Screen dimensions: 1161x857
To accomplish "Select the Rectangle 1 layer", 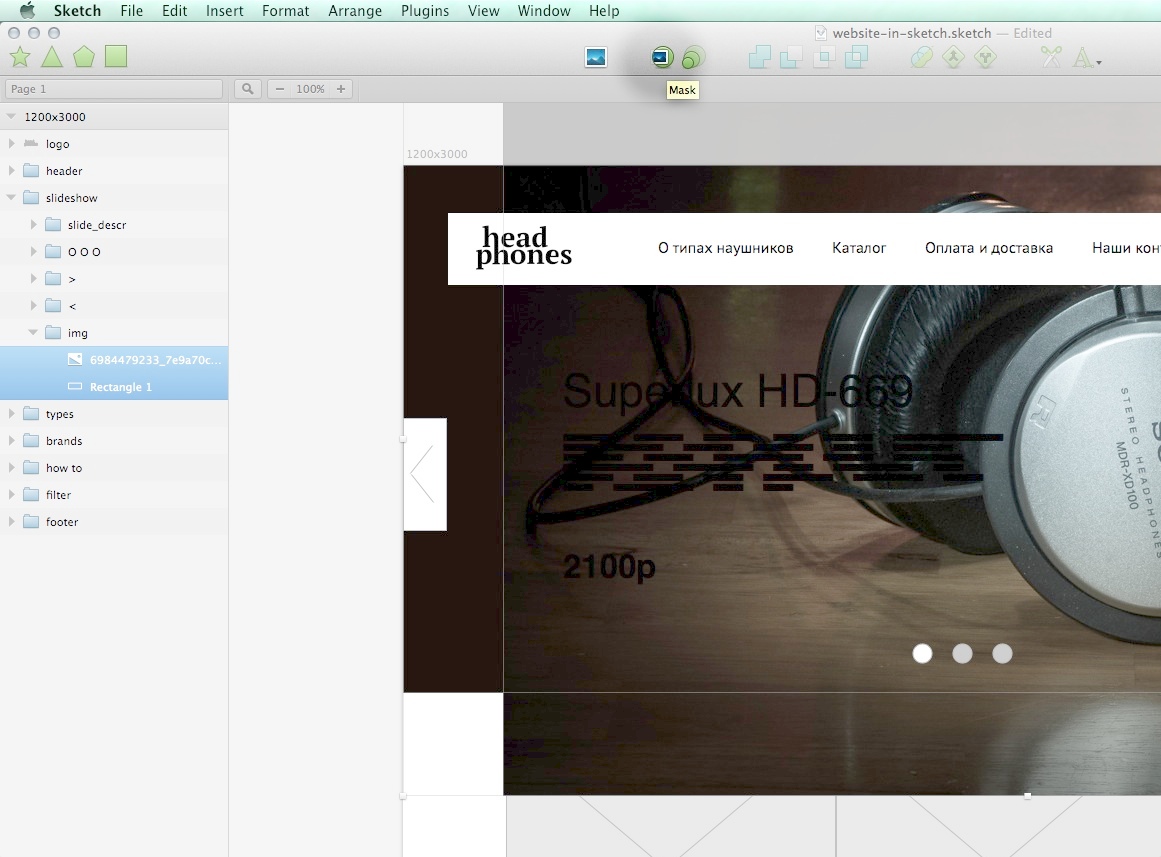I will pyautogui.click(x=114, y=387).
